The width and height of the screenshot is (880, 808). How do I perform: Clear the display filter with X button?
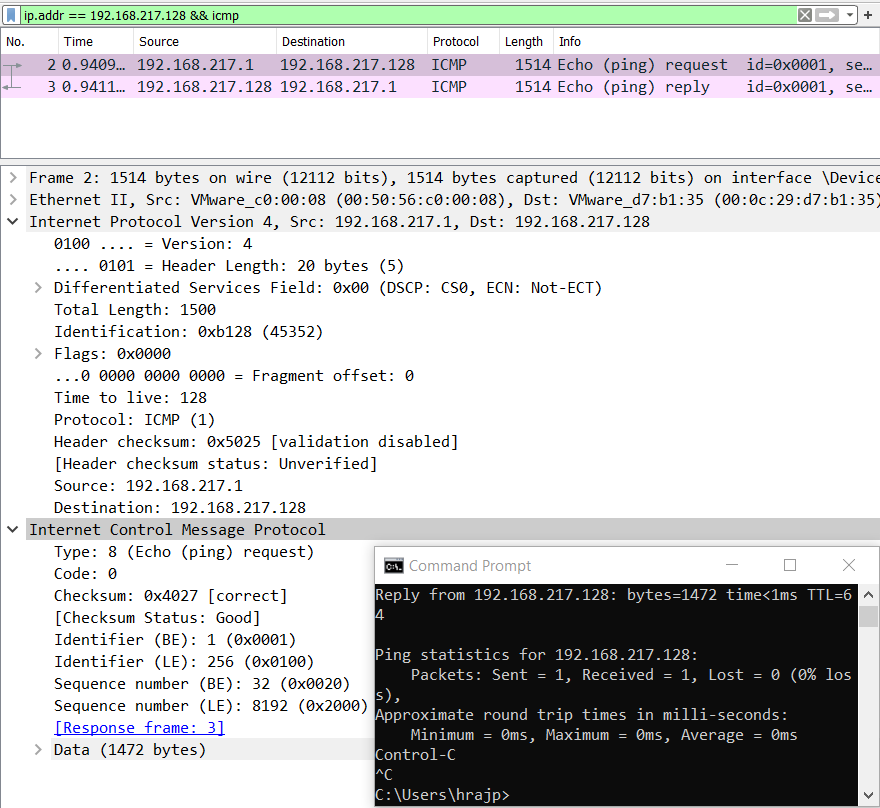(x=804, y=15)
